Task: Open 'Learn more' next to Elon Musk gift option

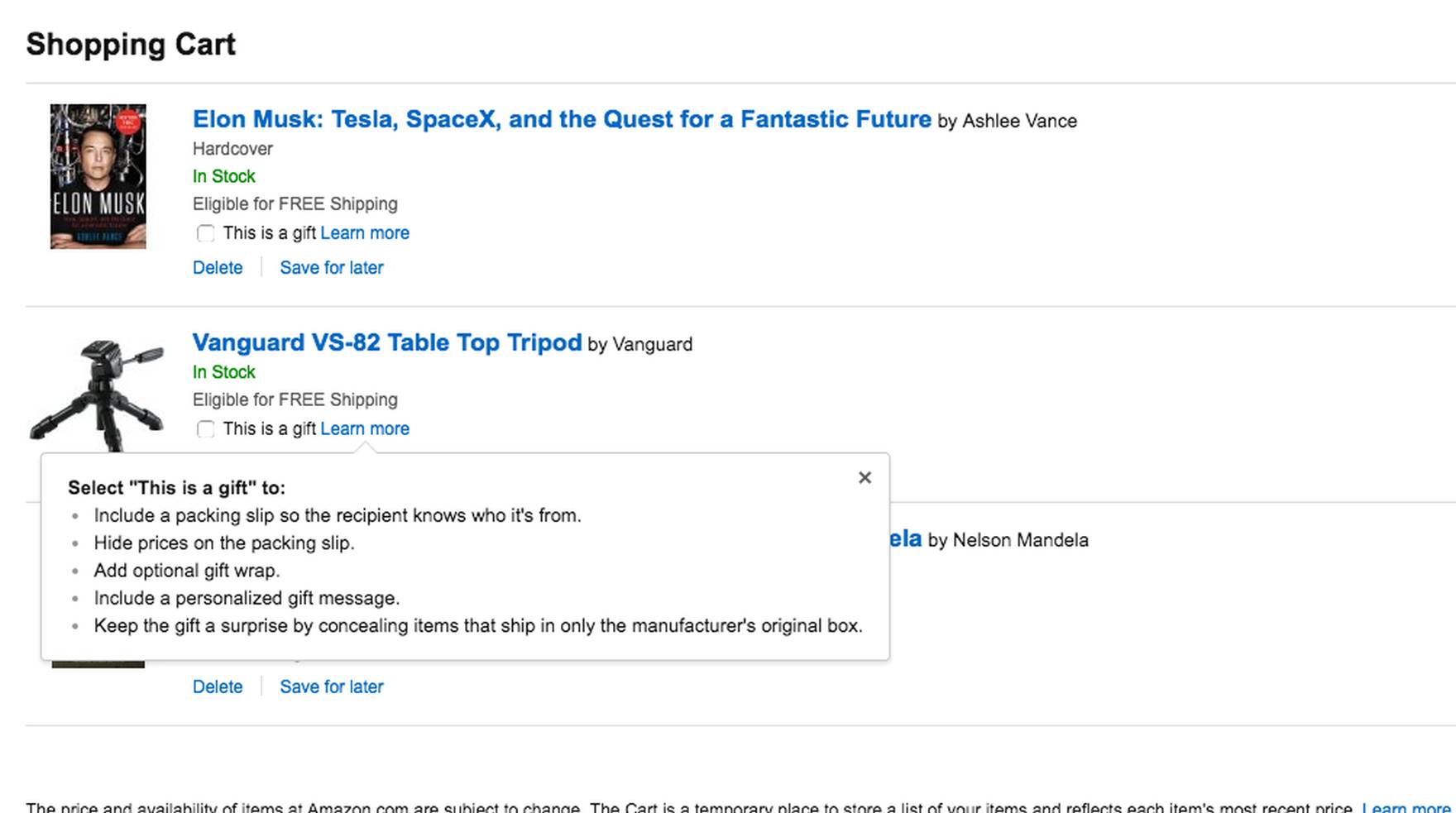Action: point(365,232)
